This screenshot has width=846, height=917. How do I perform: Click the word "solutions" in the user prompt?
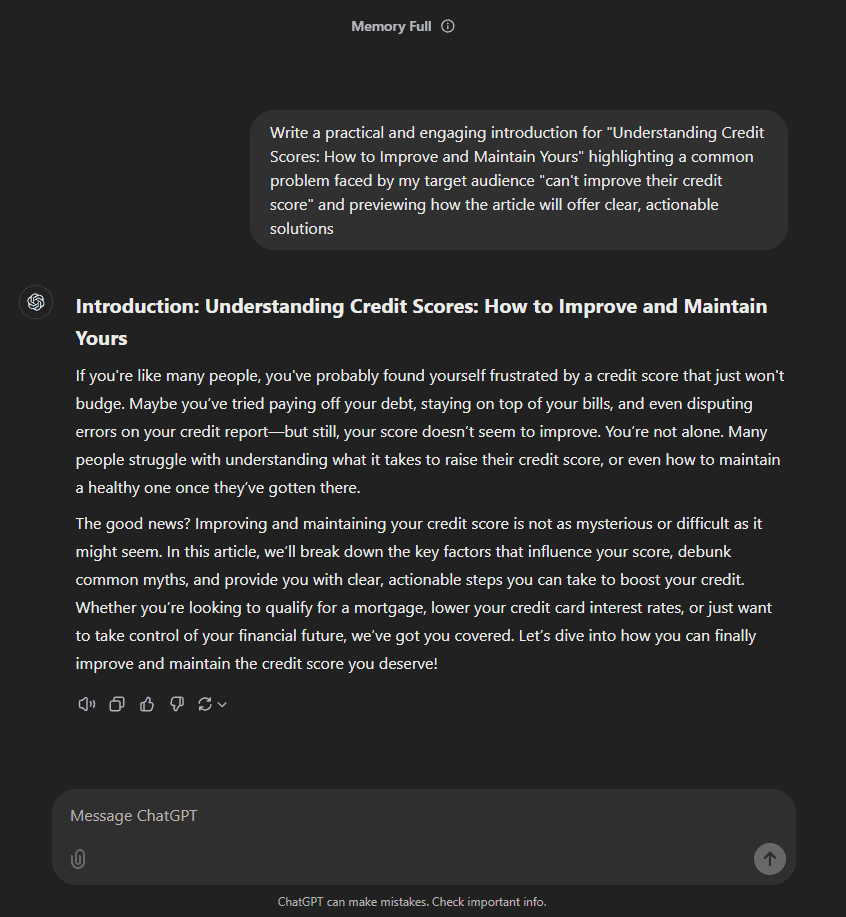coord(302,229)
